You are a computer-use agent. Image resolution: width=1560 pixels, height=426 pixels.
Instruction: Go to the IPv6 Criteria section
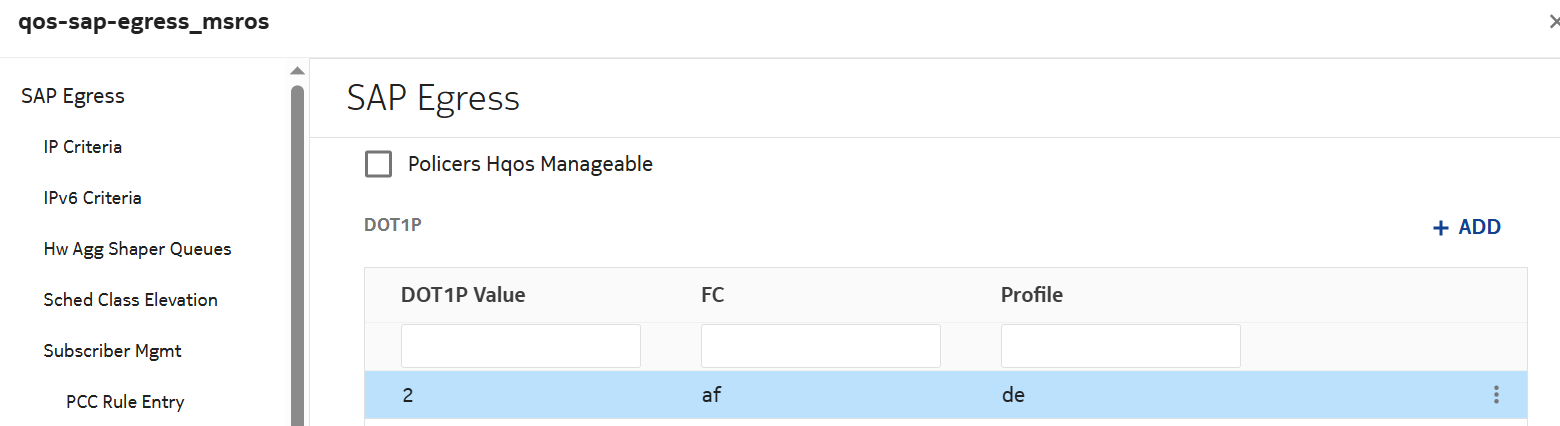(93, 198)
